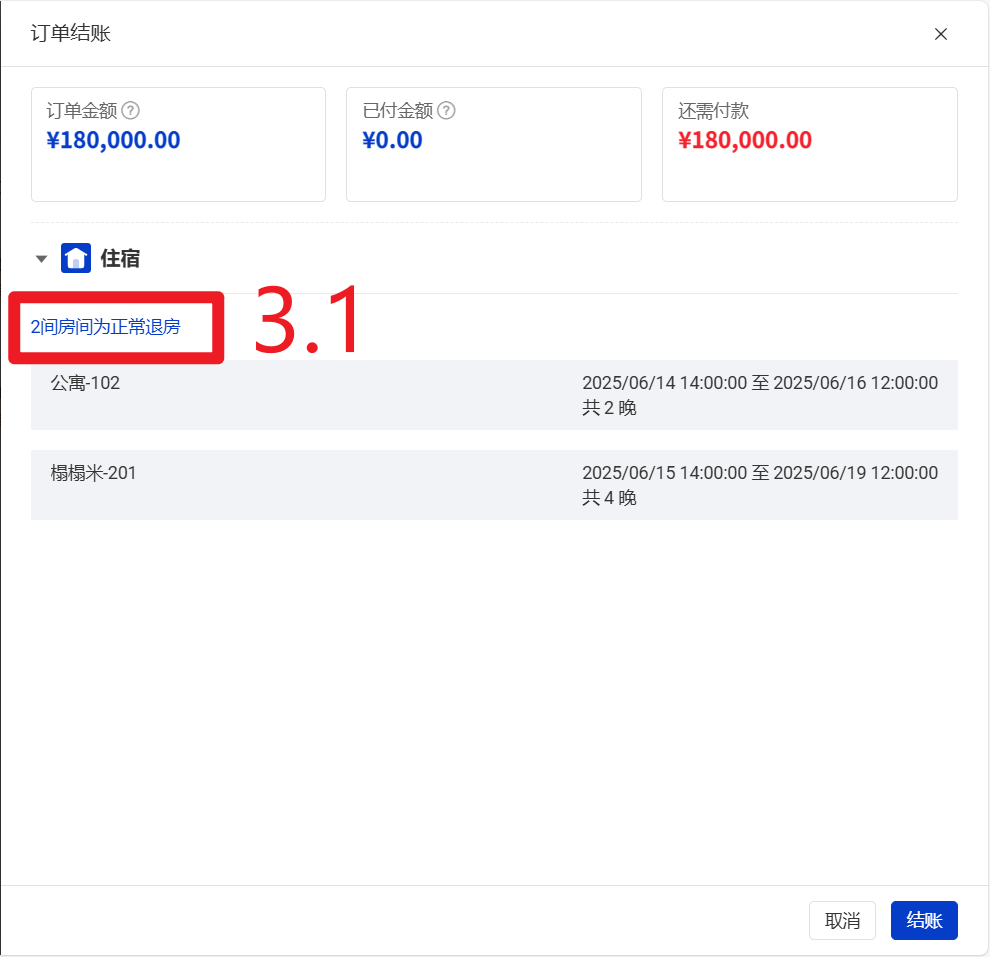This screenshot has width=990, height=957.
Task: Close the 订单结账 dialog with X
Action: [940, 34]
